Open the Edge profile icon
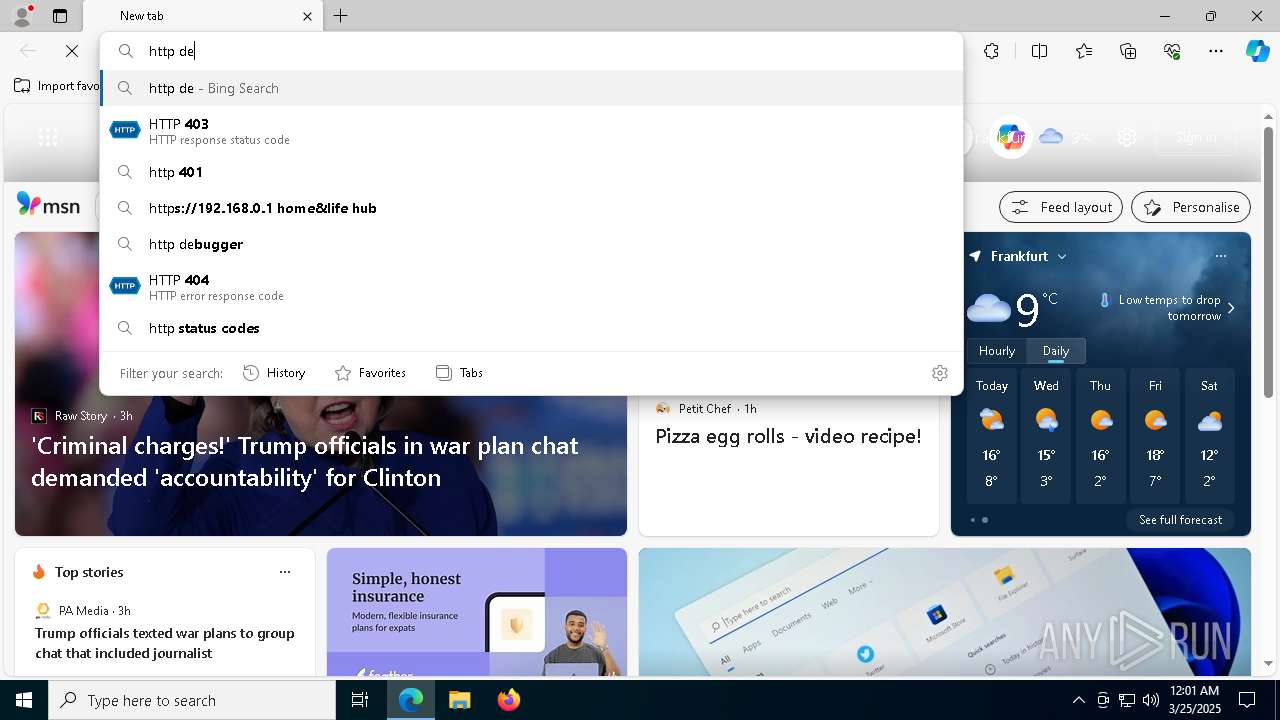Screen dimensions: 1280x720 pos(22,16)
